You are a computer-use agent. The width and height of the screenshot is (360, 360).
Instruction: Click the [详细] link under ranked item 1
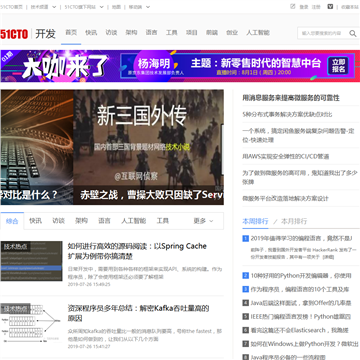[x=328, y=257]
